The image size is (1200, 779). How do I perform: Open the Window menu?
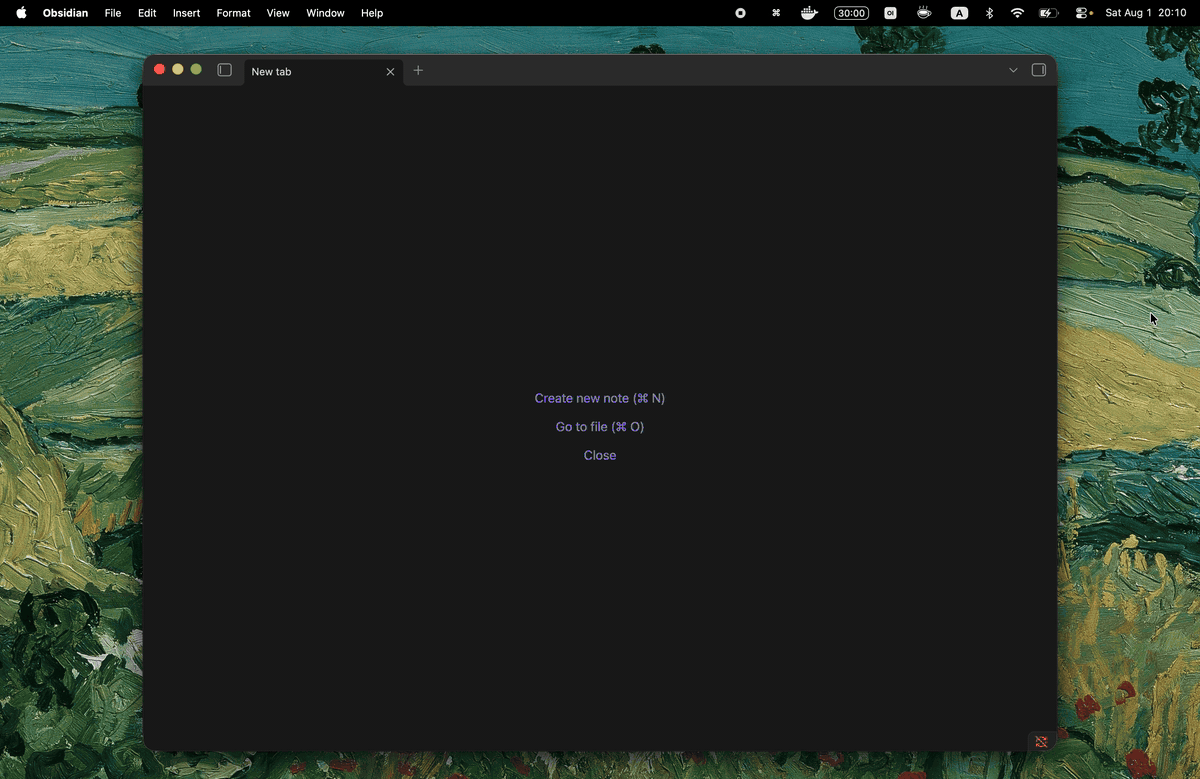[x=325, y=13]
